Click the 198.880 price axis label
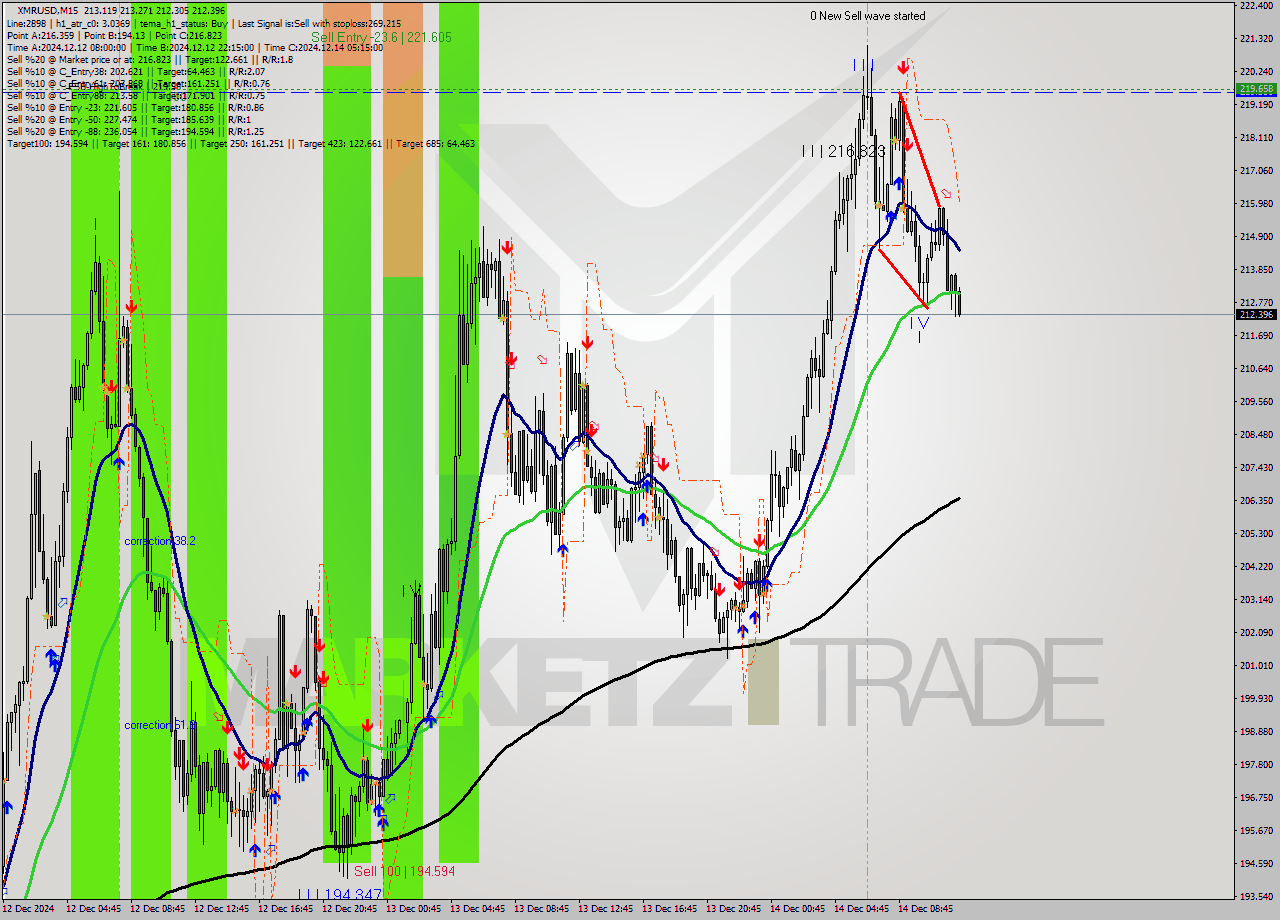Screen dimensions: 1280x920 coord(1256,731)
